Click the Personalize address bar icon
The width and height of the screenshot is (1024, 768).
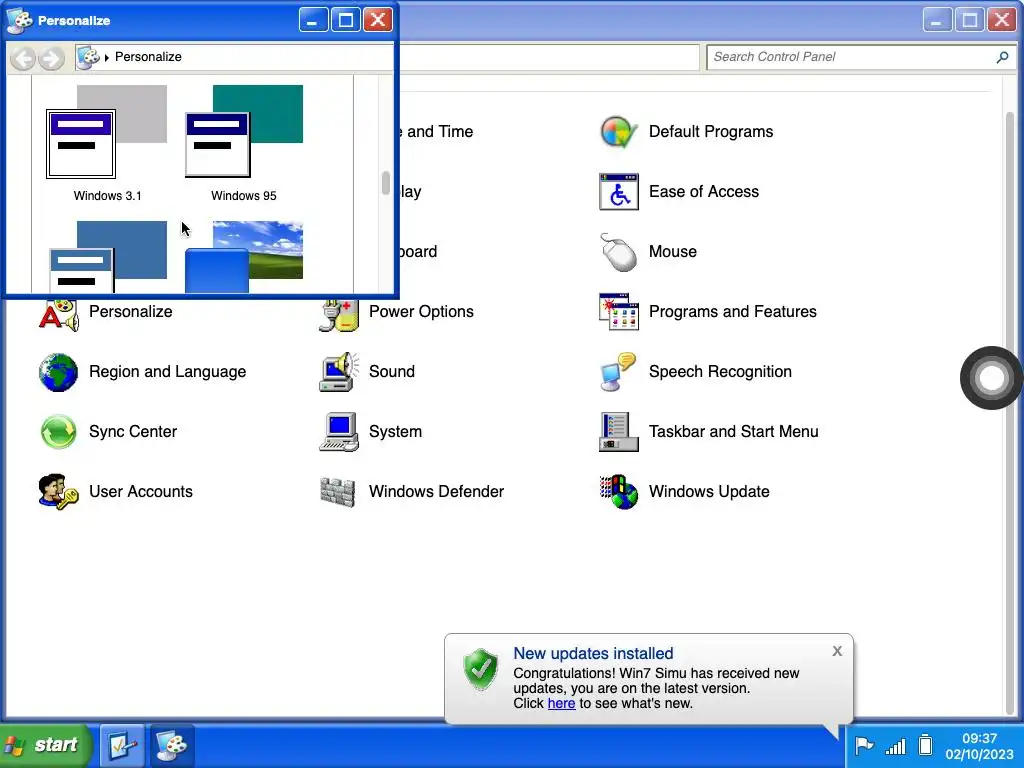tap(88, 57)
